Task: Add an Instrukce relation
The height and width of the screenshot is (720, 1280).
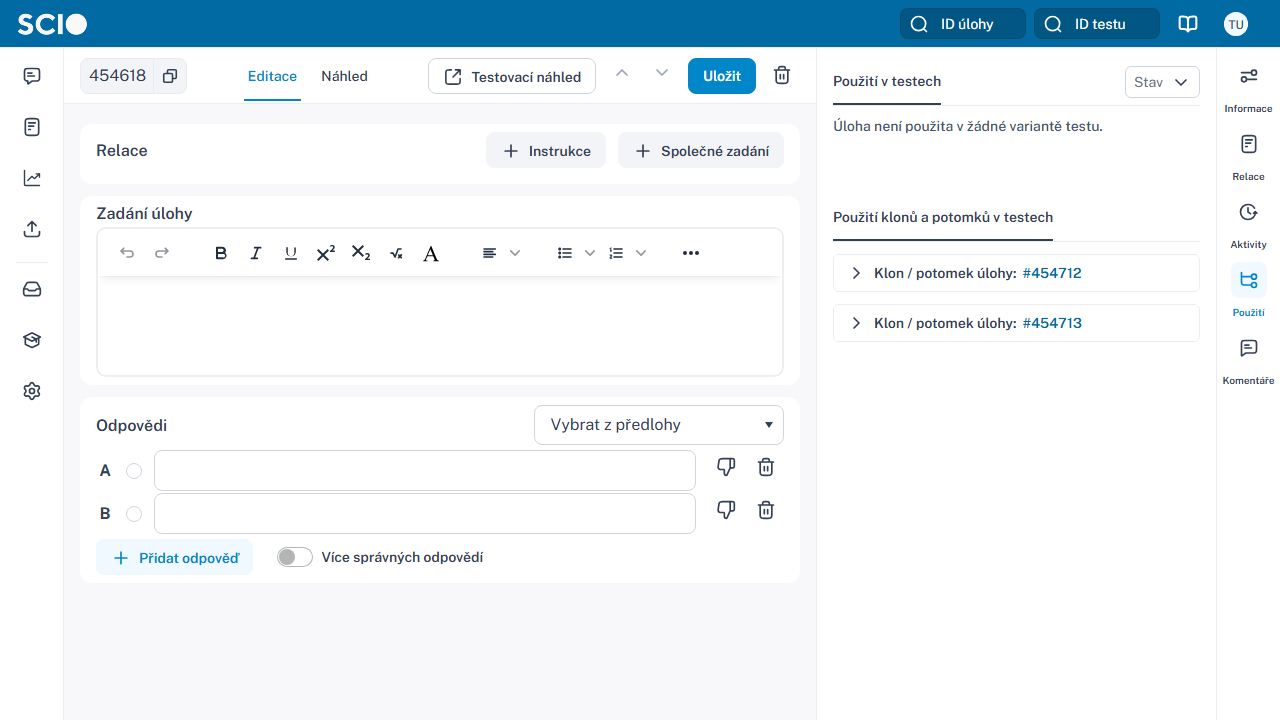Action: pos(546,151)
